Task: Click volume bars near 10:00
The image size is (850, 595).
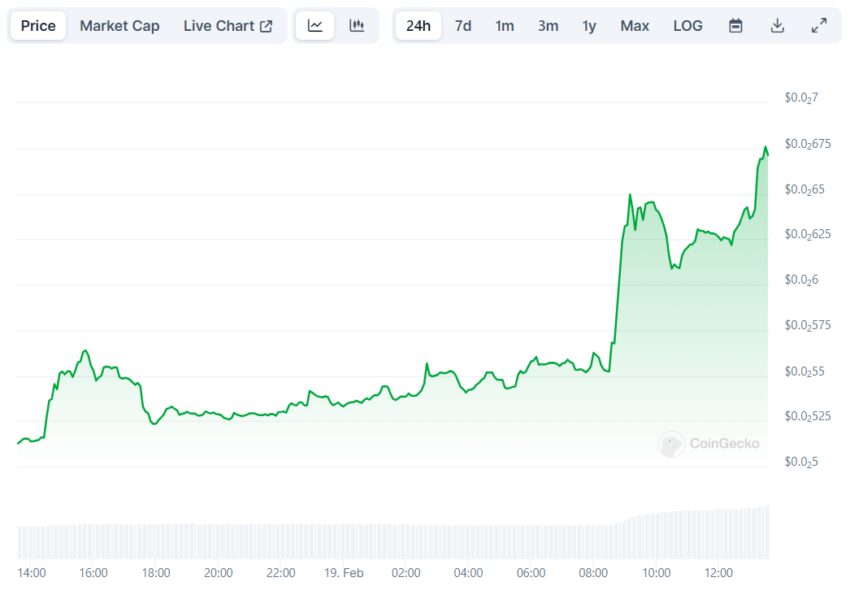Action: pos(656,536)
